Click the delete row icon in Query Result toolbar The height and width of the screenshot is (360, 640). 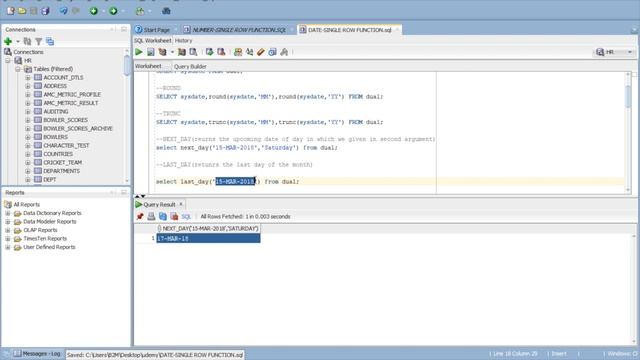(174, 216)
